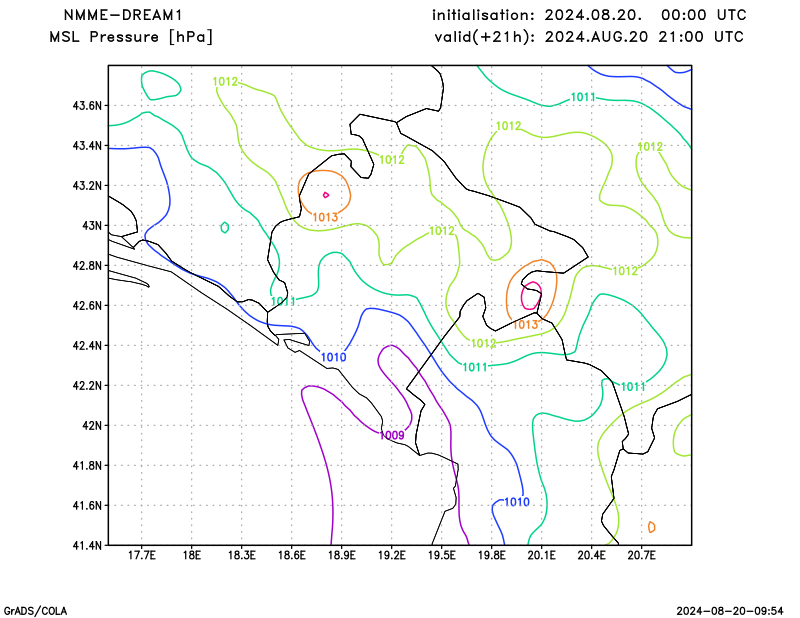The image size is (800, 618).
Task: Click the NMME-DREAM1 model title
Action: click(123, 15)
